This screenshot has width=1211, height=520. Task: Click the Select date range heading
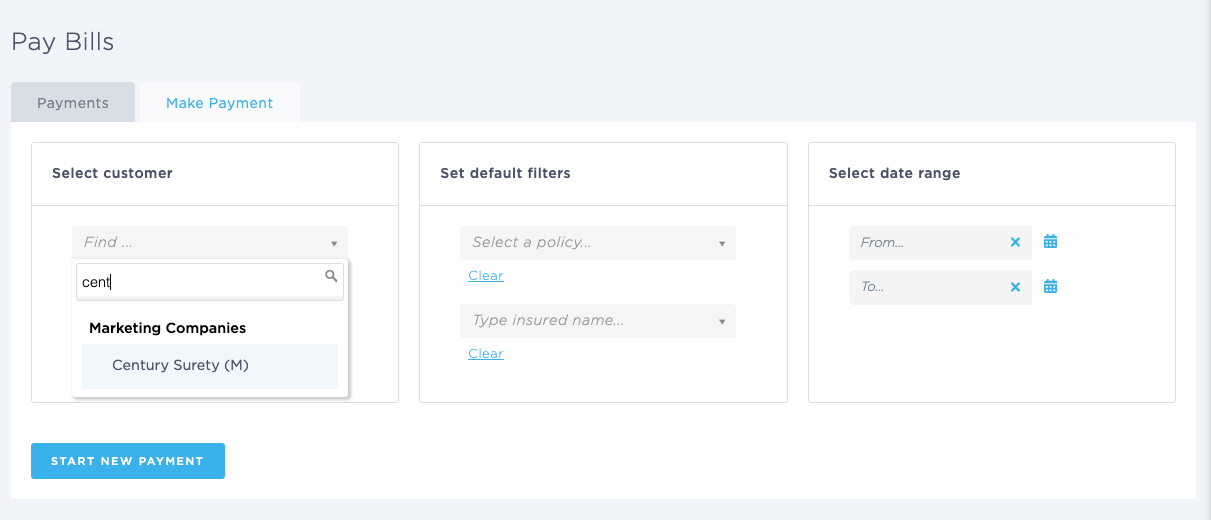[x=894, y=173]
